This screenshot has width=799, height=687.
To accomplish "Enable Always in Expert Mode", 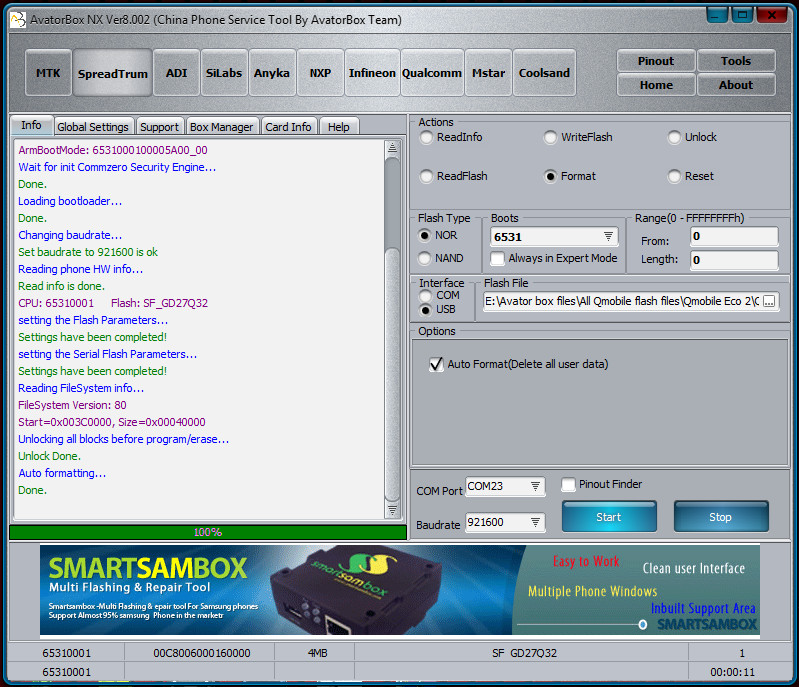I will (x=554, y=258).
